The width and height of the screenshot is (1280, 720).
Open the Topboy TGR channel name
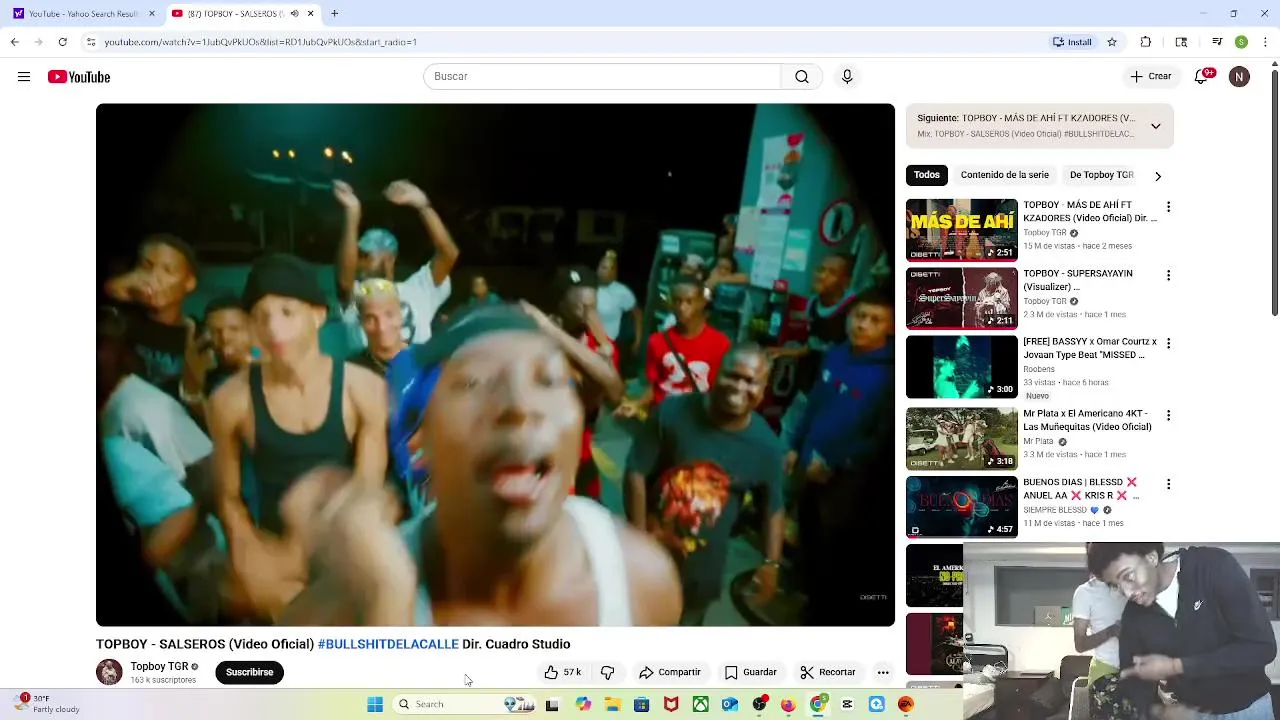point(159,666)
